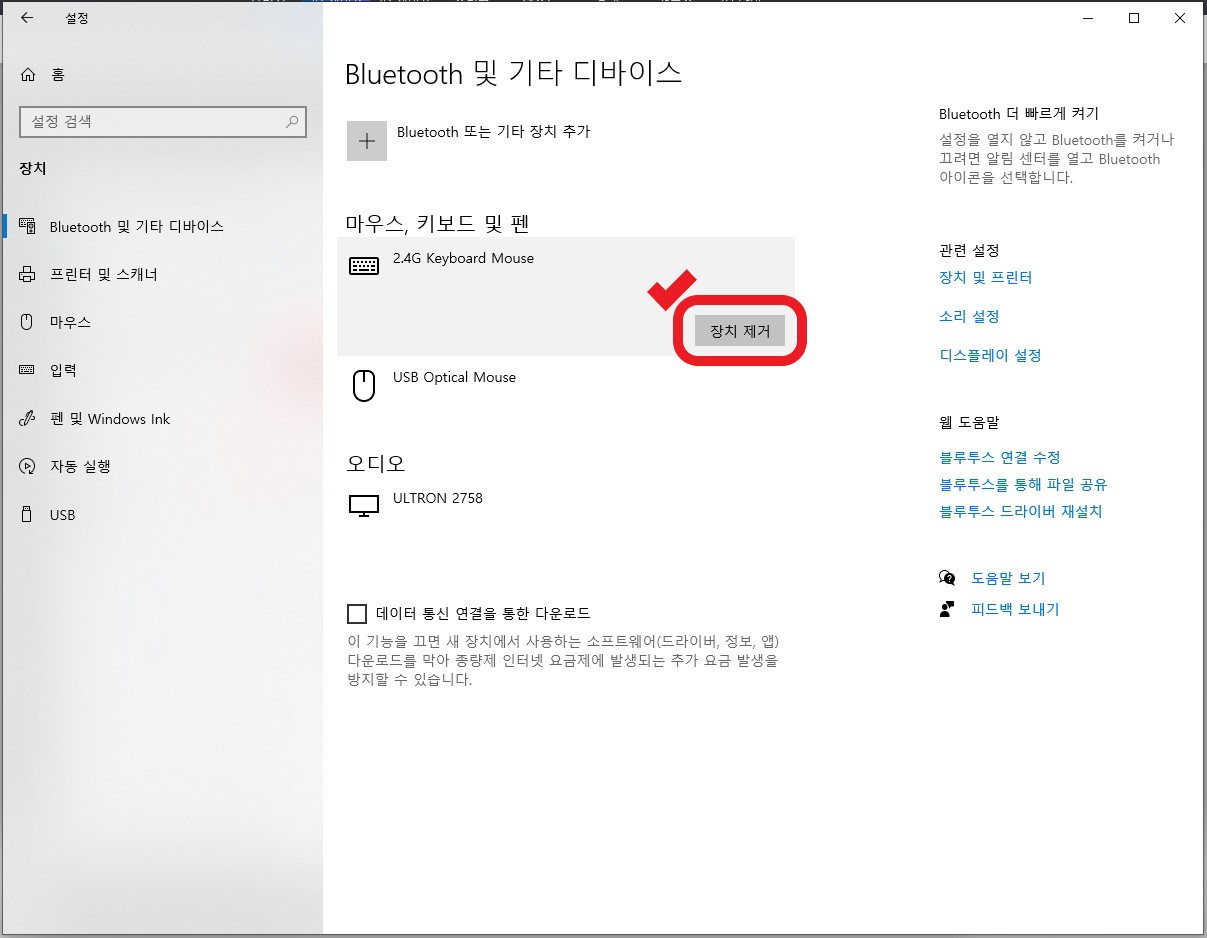Click 피드백 보내기 link

click(1015, 609)
